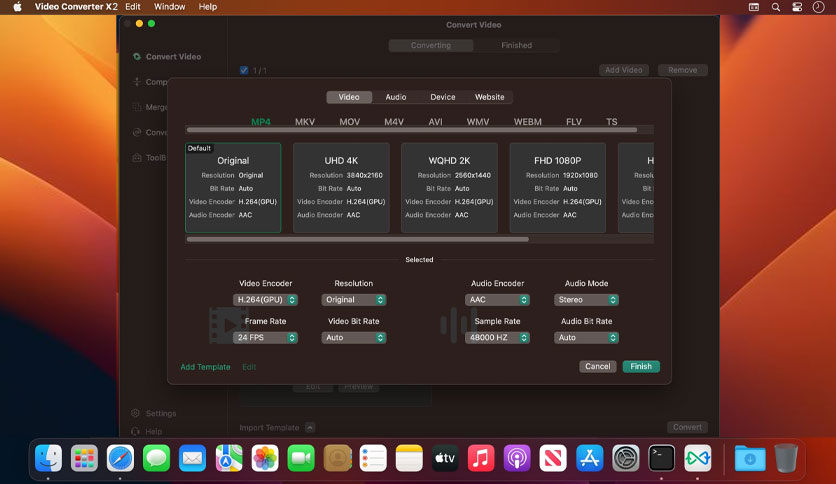Open Reminders app in dock
This screenshot has width=836, height=484.
pos(373,458)
